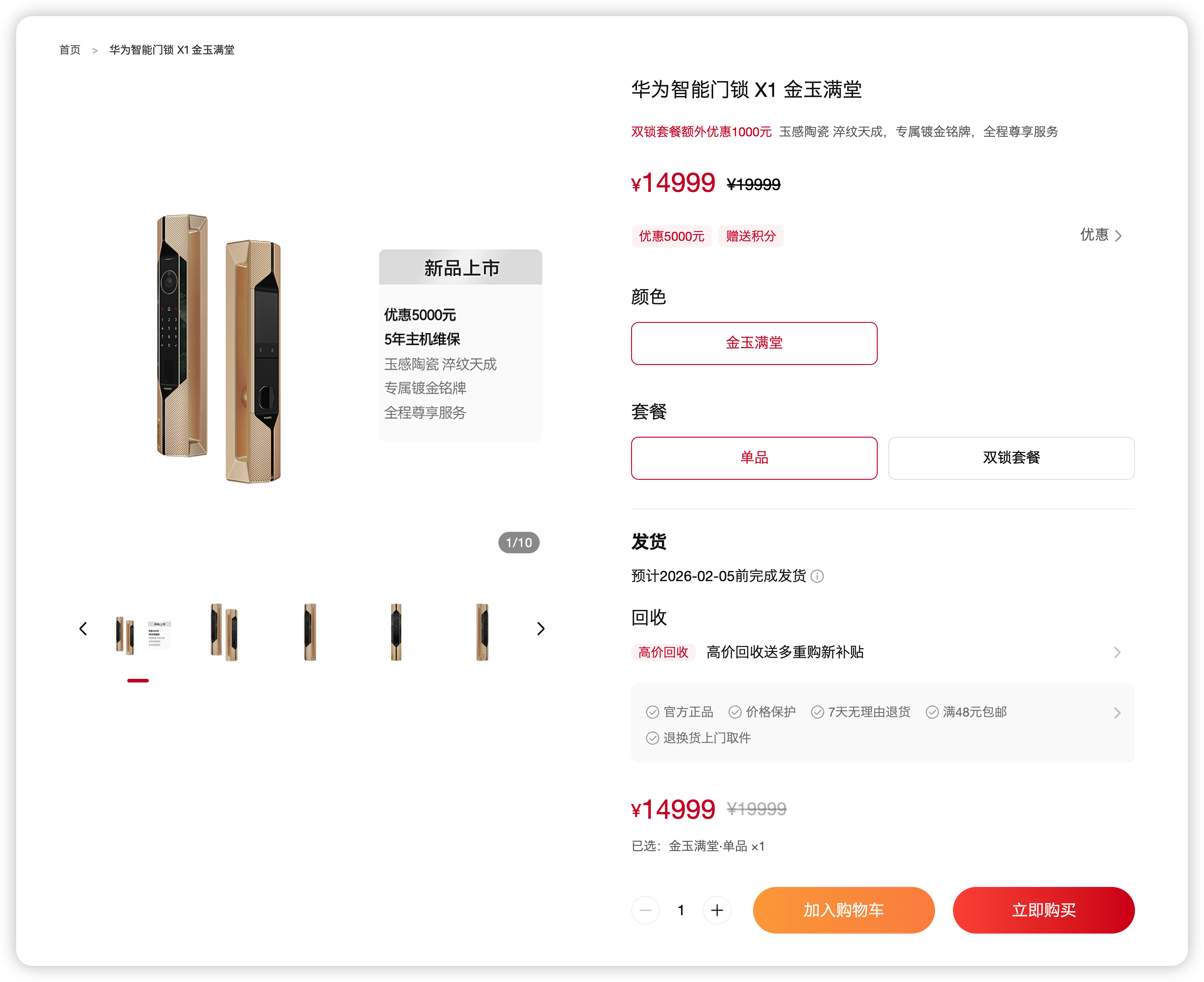Open the fourth product thumbnail

(x=396, y=632)
